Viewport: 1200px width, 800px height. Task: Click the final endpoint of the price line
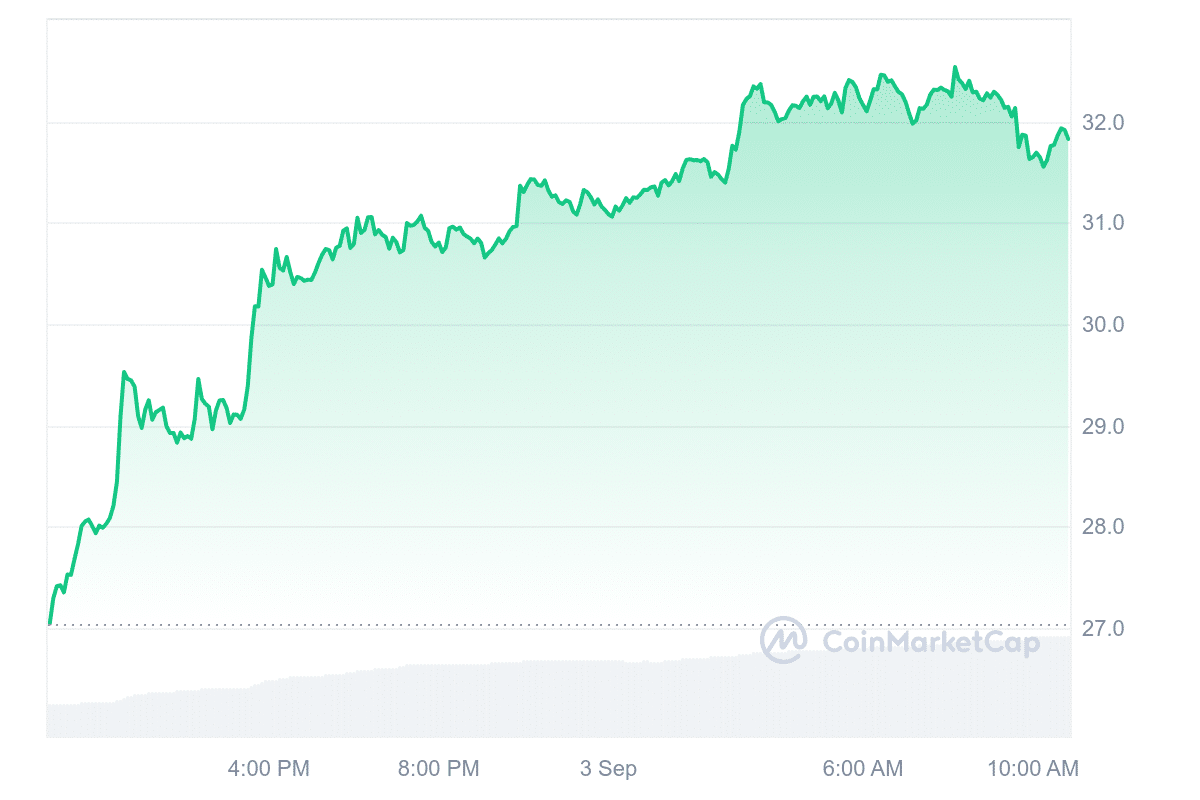1068,139
